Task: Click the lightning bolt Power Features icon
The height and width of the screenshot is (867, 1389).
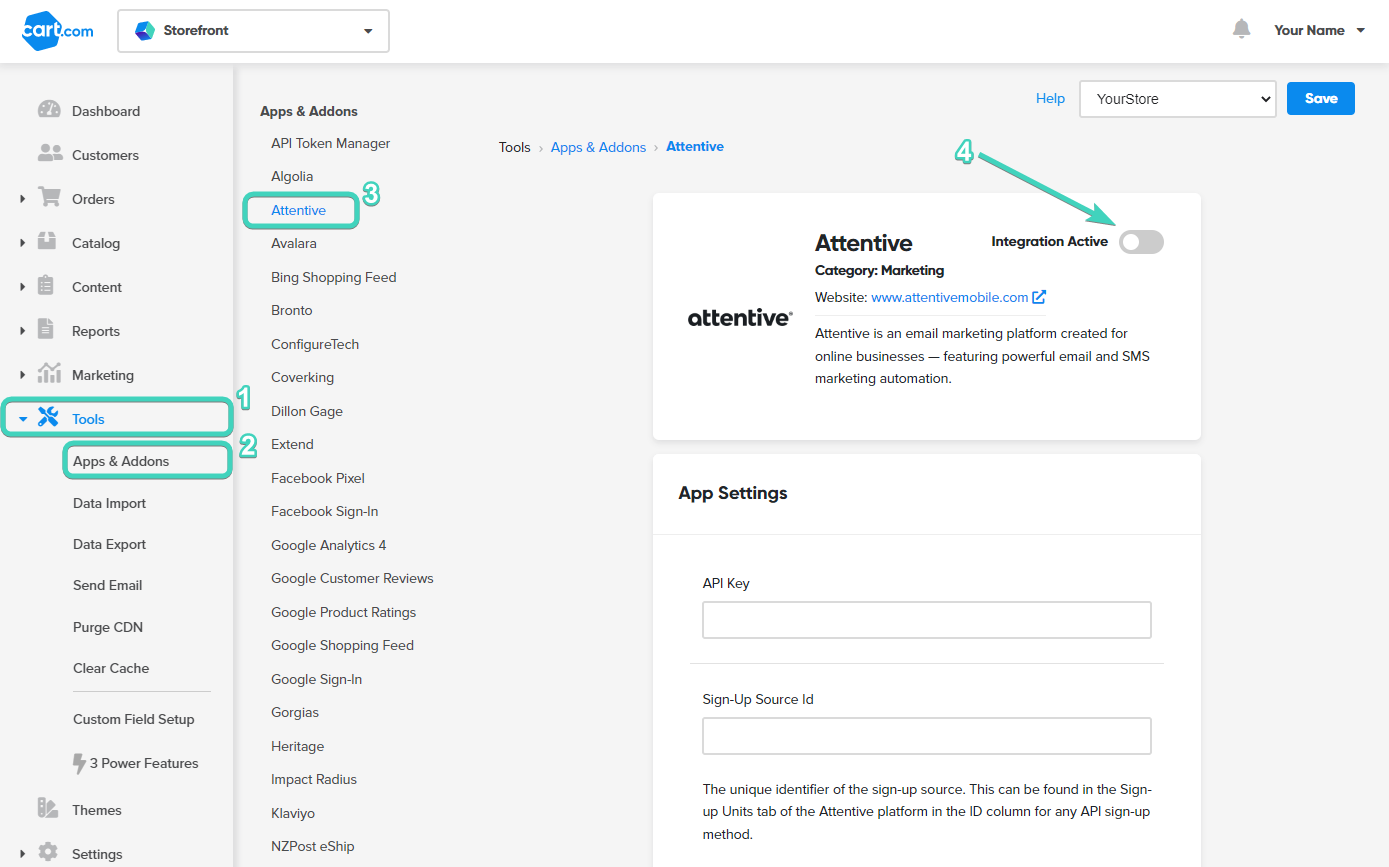Action: [80, 763]
